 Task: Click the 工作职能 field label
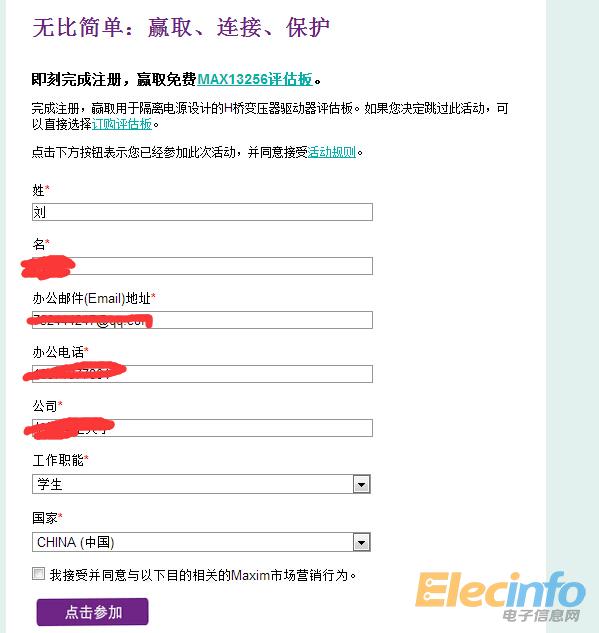[58, 460]
